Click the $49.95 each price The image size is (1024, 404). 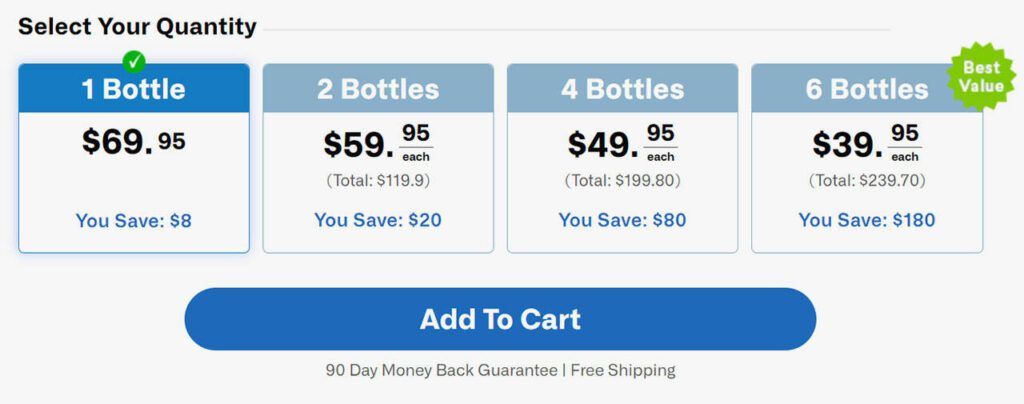click(622, 144)
